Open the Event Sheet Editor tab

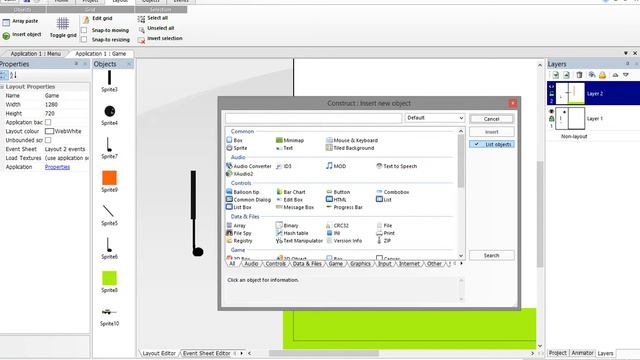207,353
